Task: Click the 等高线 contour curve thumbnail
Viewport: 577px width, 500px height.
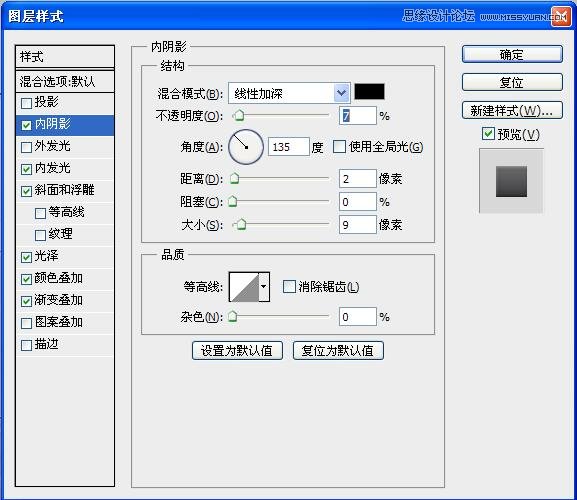Action: pos(244,287)
